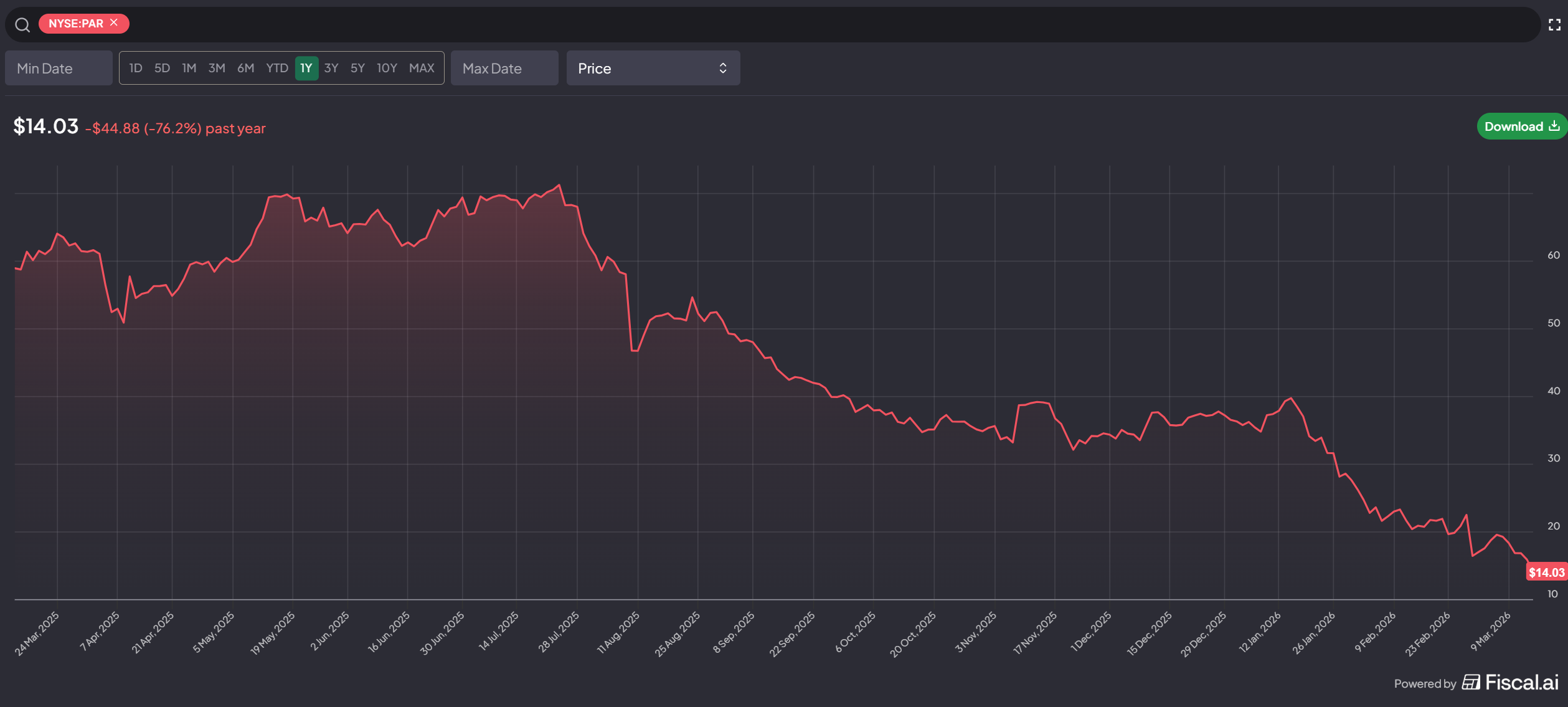Remove the NYSE:PAR ticker tag

[114, 23]
